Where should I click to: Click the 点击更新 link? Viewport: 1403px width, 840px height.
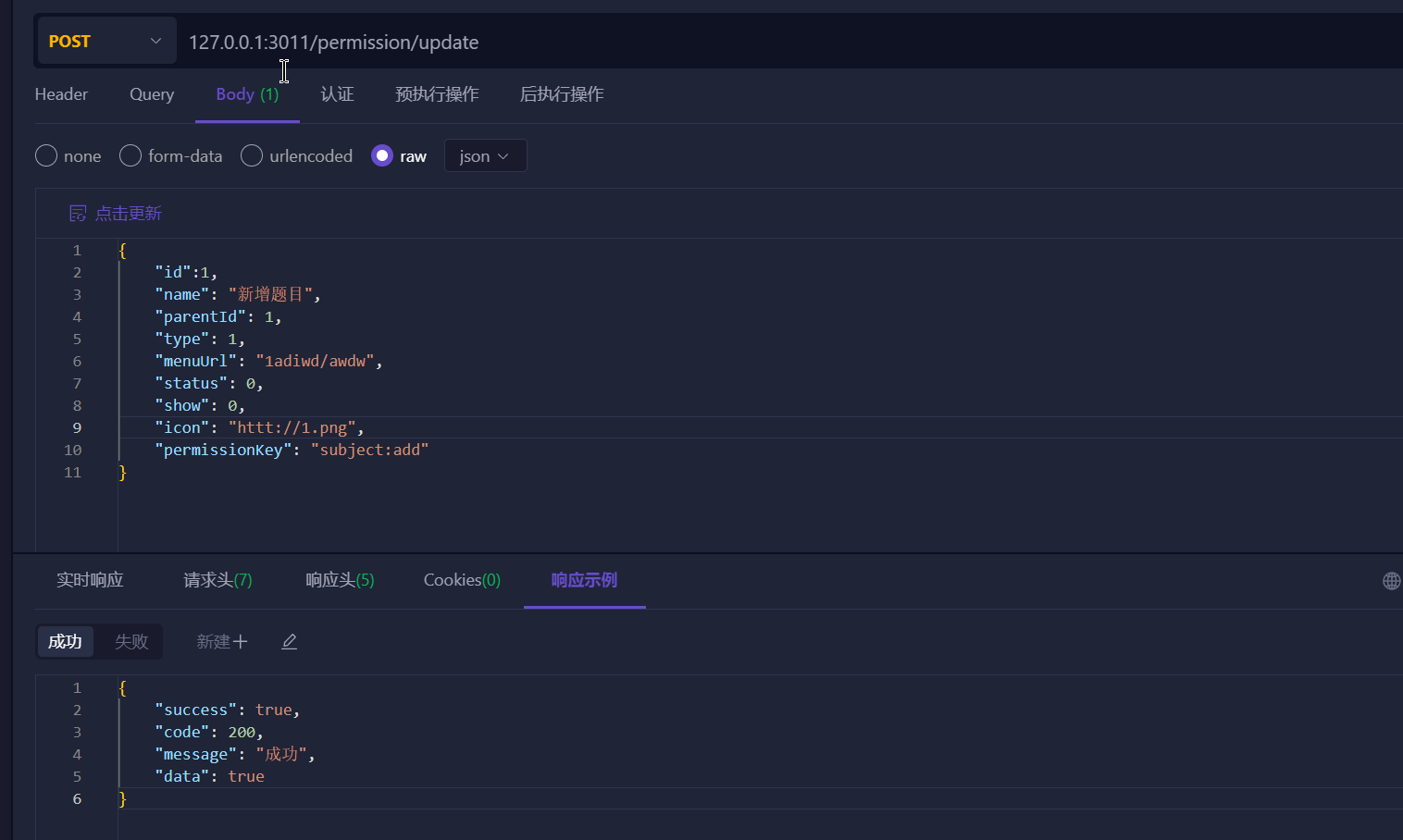point(129,214)
